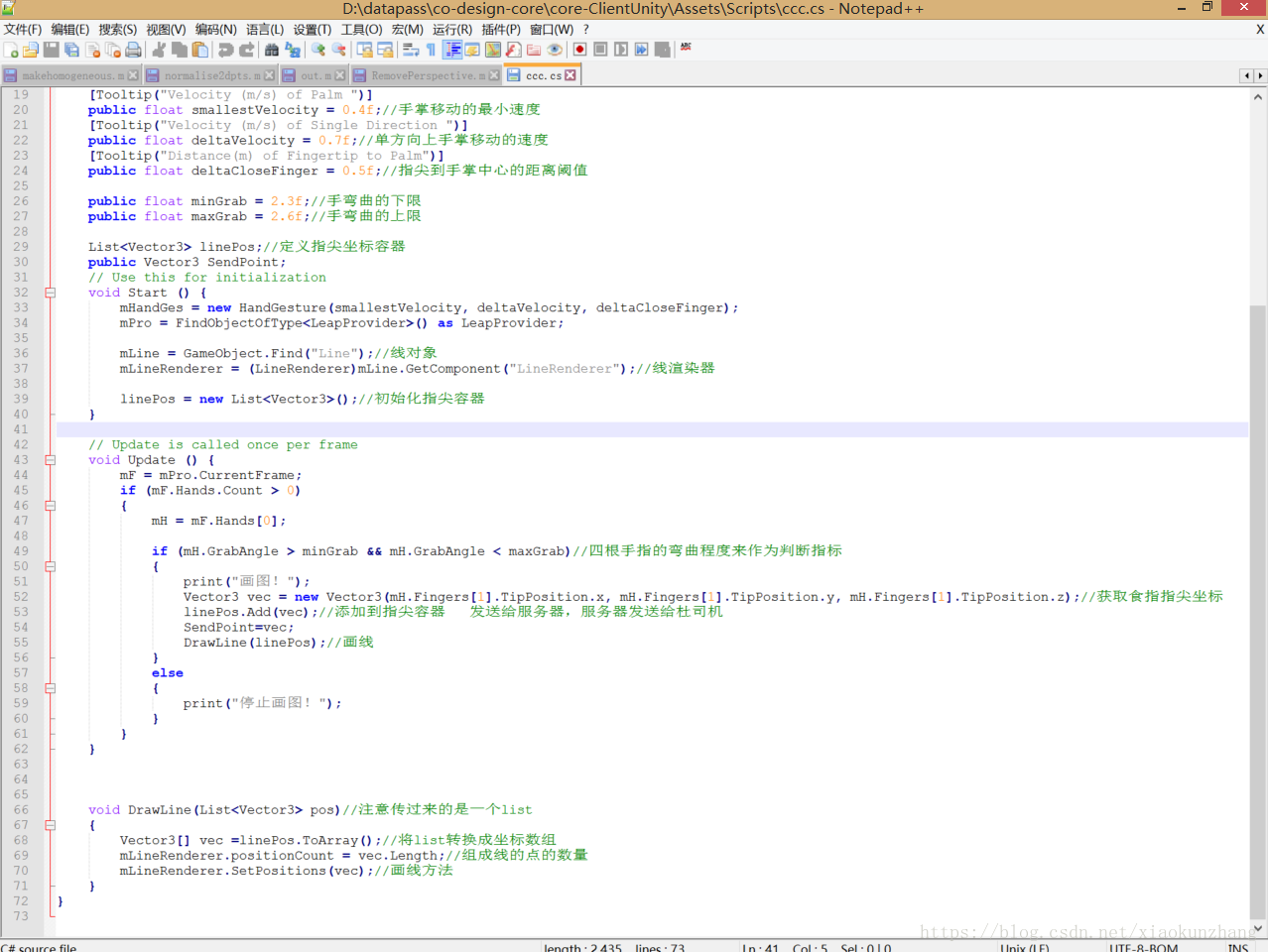Close the out.m tab
This screenshot has height=952, width=1268.
coord(340,75)
